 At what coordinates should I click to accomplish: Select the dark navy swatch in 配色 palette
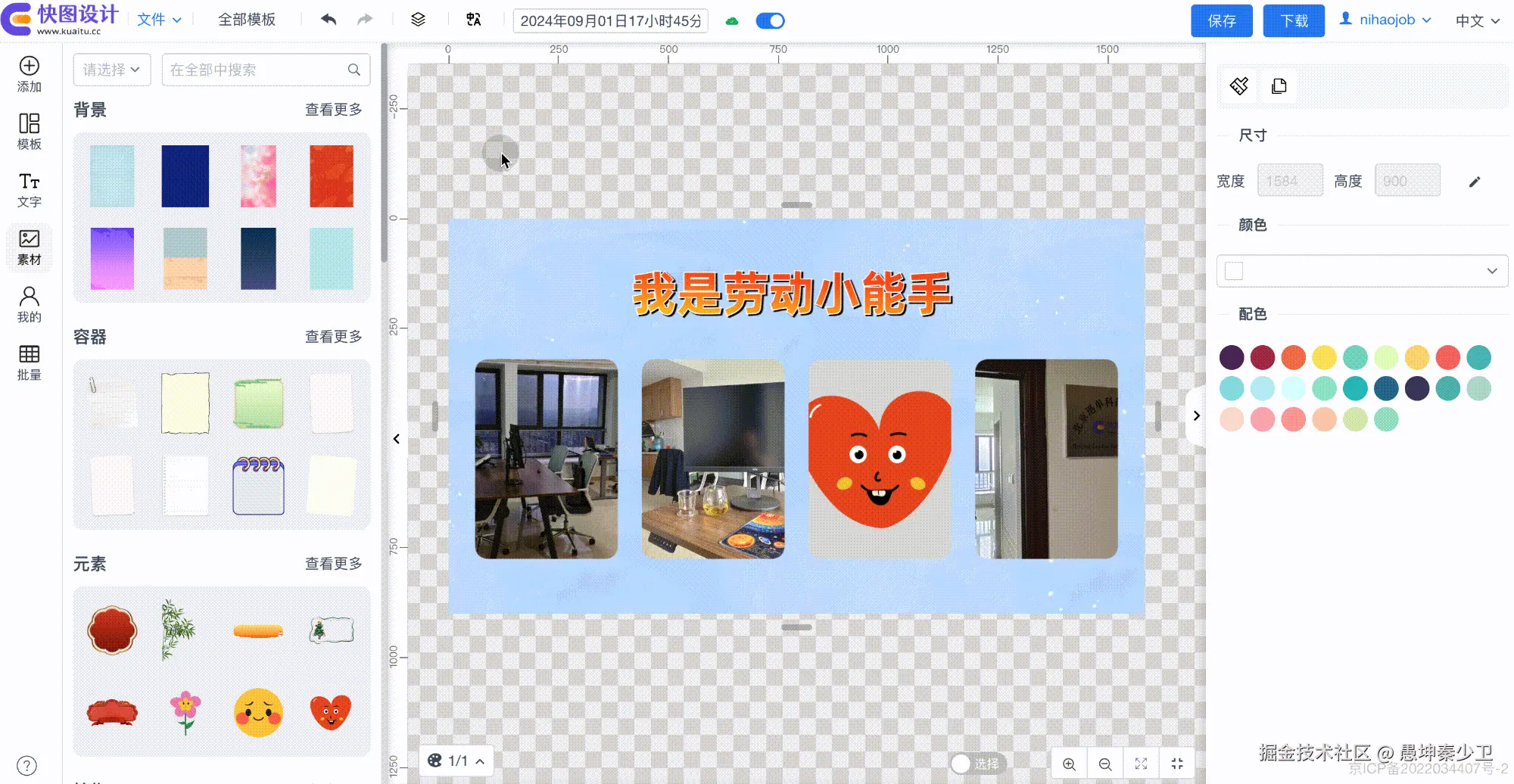(1386, 387)
